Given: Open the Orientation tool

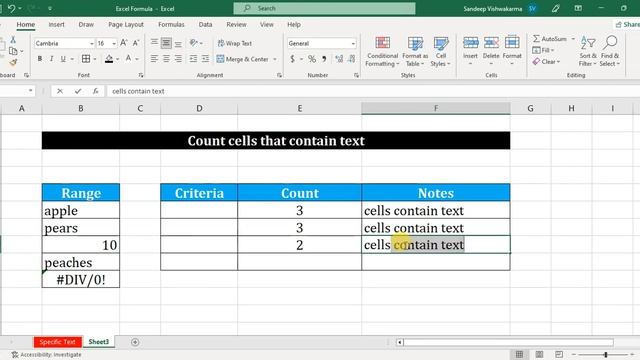Looking at the screenshot, I should pos(194,42).
